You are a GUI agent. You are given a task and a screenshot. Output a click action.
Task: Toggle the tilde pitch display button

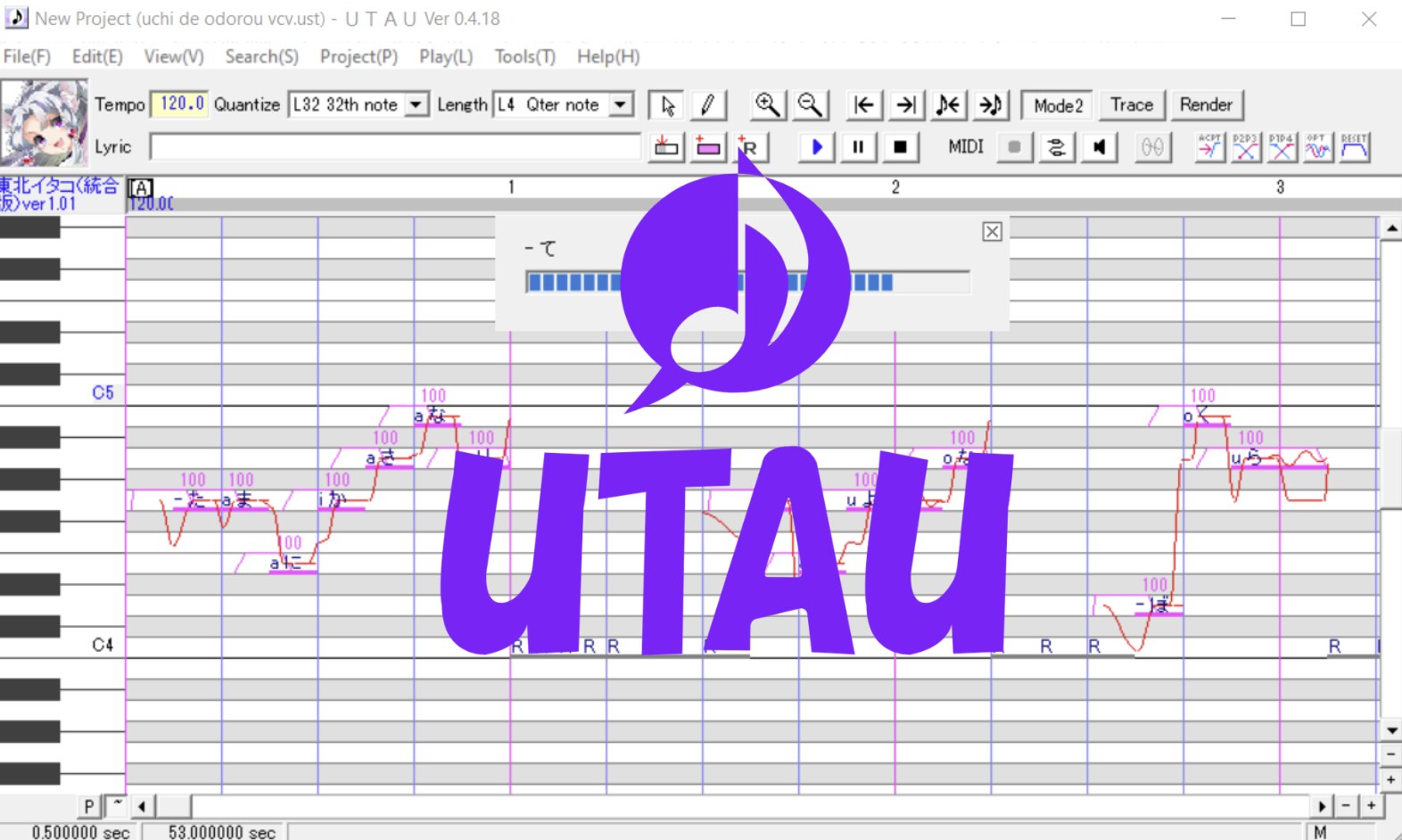pos(117,807)
